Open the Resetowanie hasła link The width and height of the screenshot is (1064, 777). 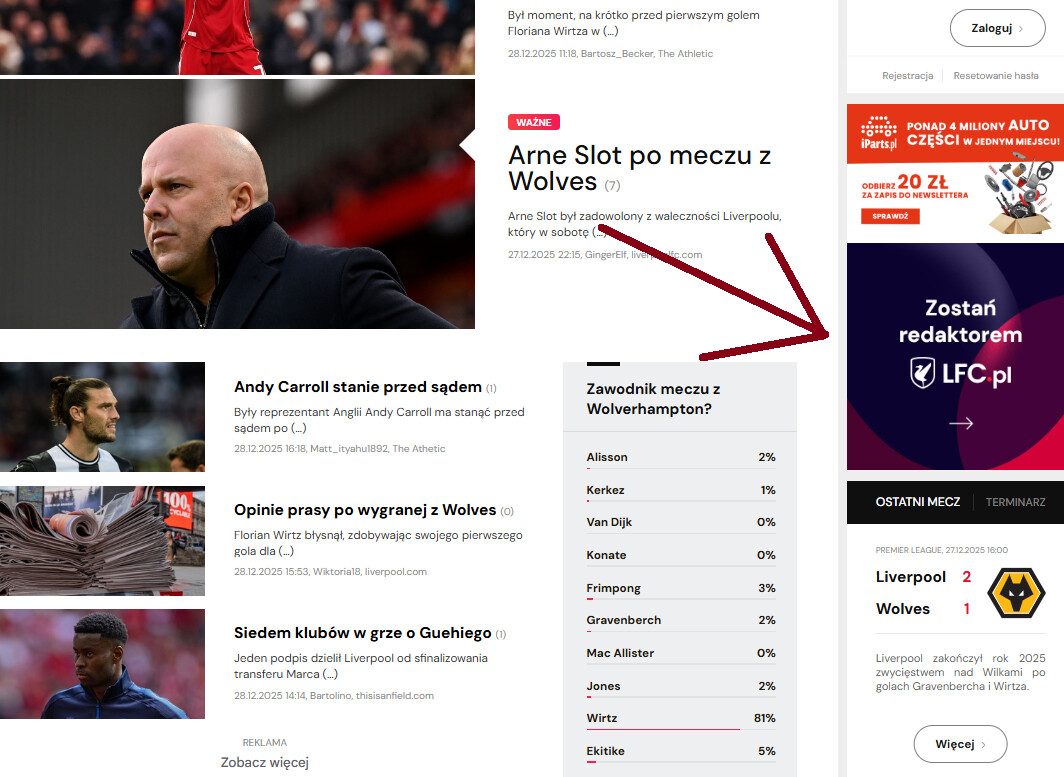pos(995,75)
